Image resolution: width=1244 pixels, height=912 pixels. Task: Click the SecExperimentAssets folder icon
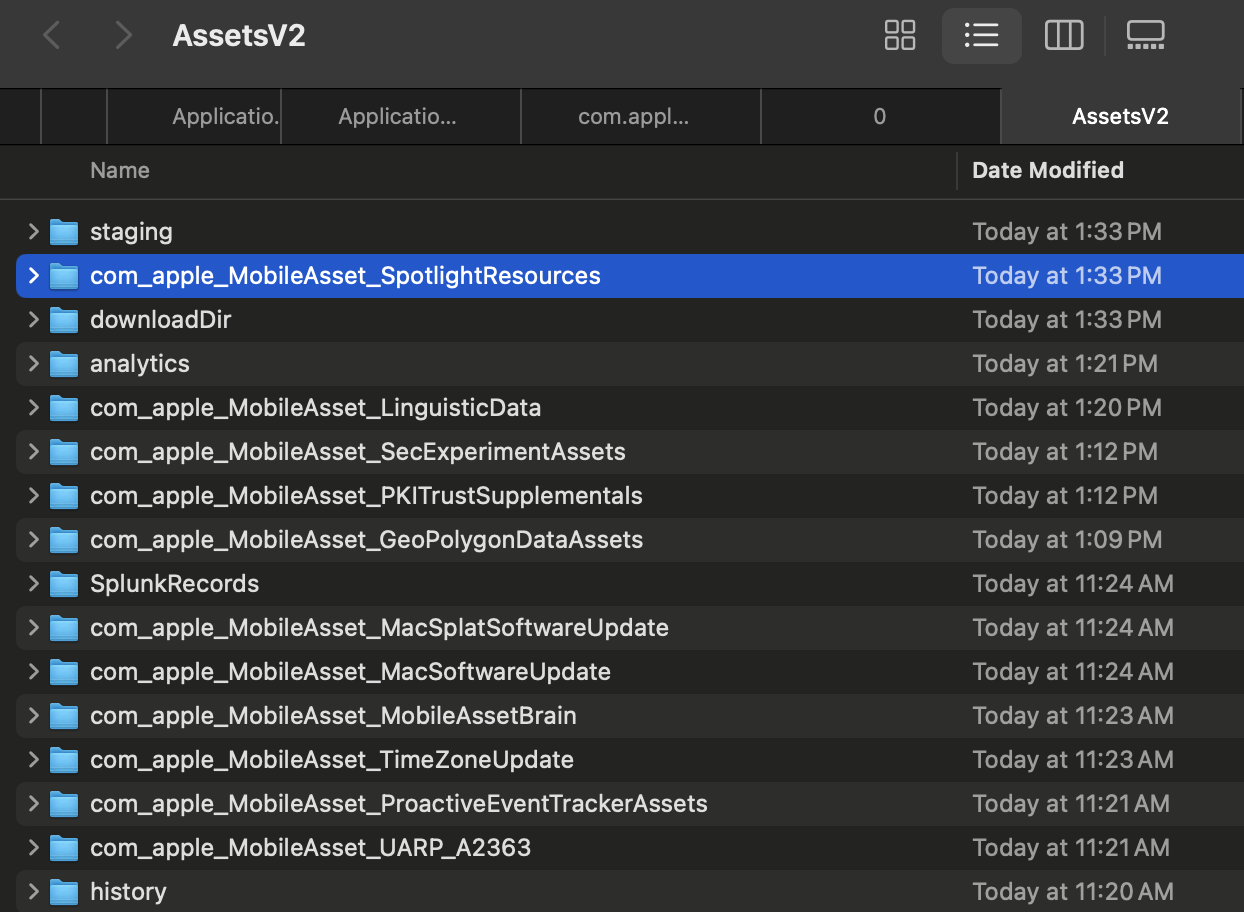click(x=64, y=452)
